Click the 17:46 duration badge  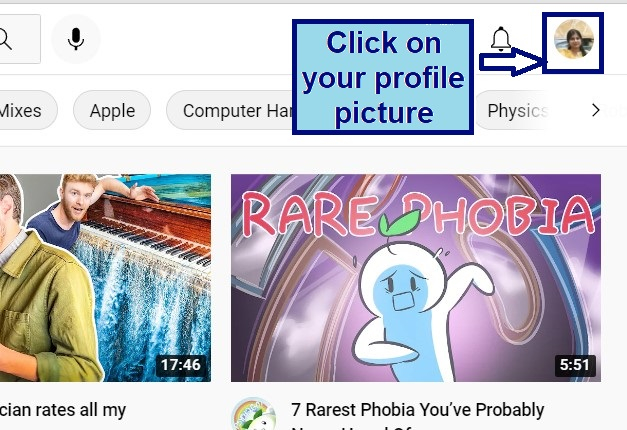[181, 365]
